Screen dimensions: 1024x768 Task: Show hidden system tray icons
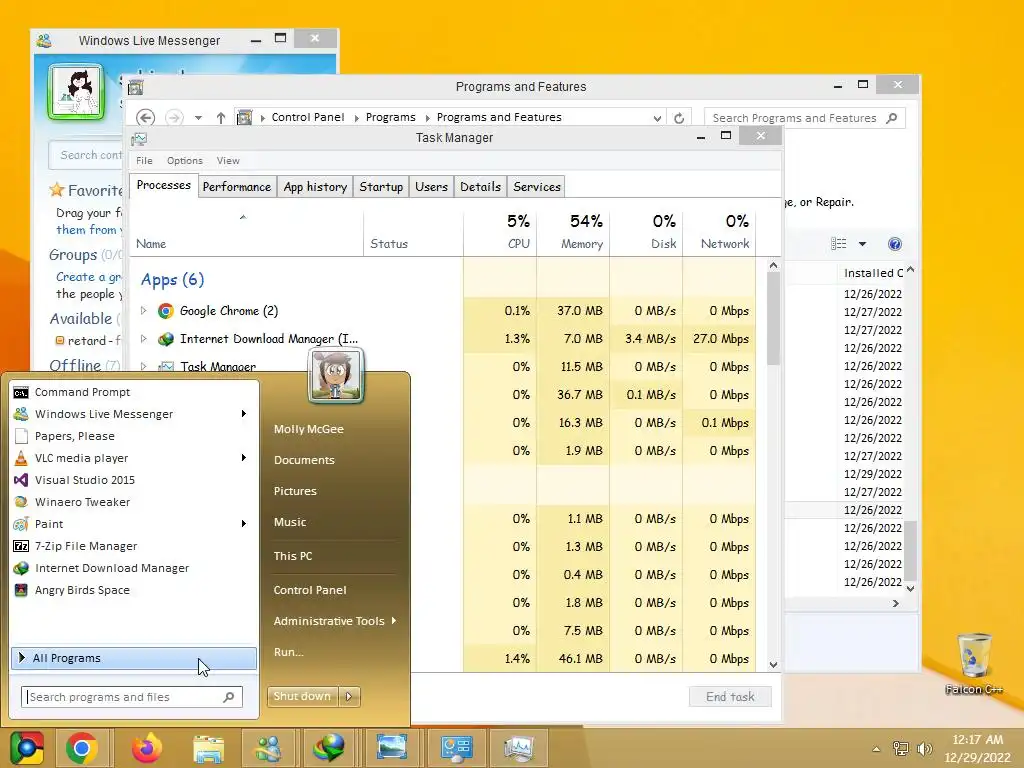876,749
